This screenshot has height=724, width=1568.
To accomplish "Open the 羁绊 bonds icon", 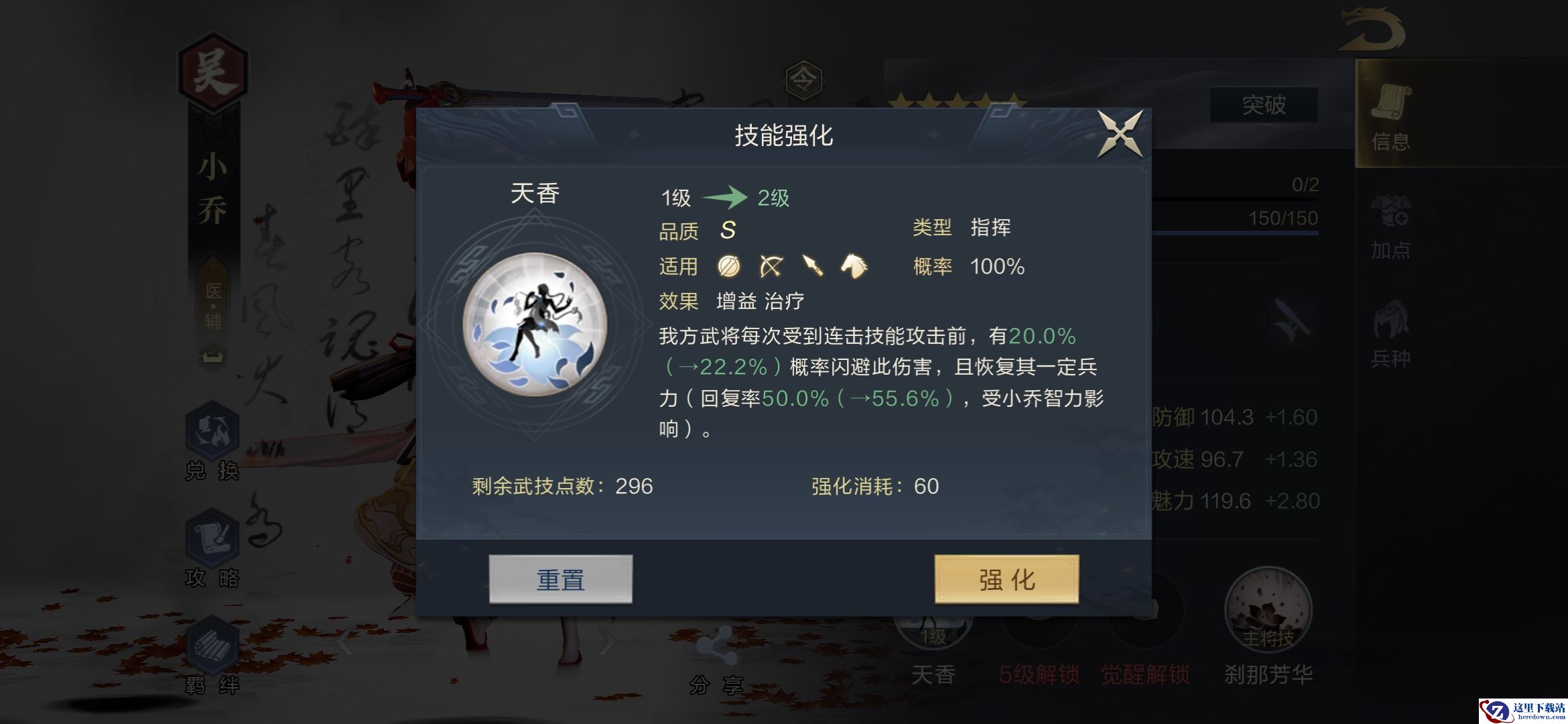I will pyautogui.click(x=212, y=656).
